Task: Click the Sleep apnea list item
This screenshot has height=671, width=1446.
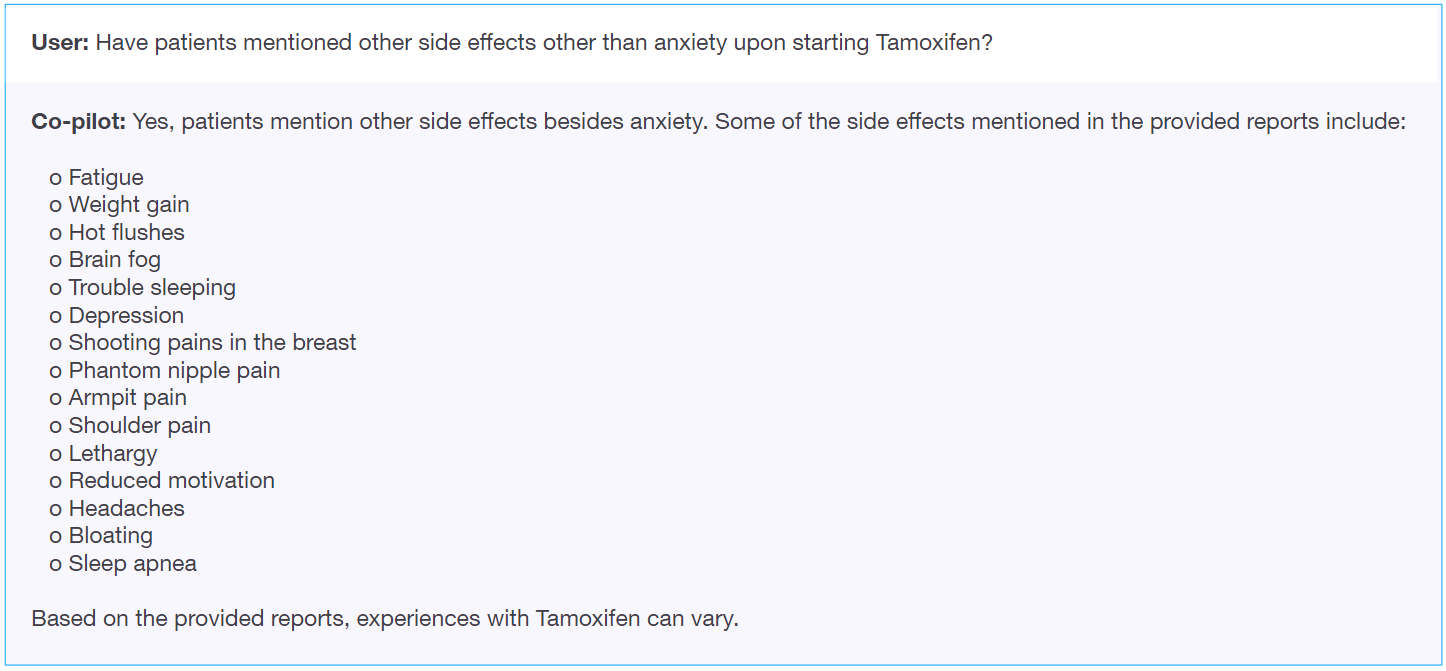Action: (132, 564)
